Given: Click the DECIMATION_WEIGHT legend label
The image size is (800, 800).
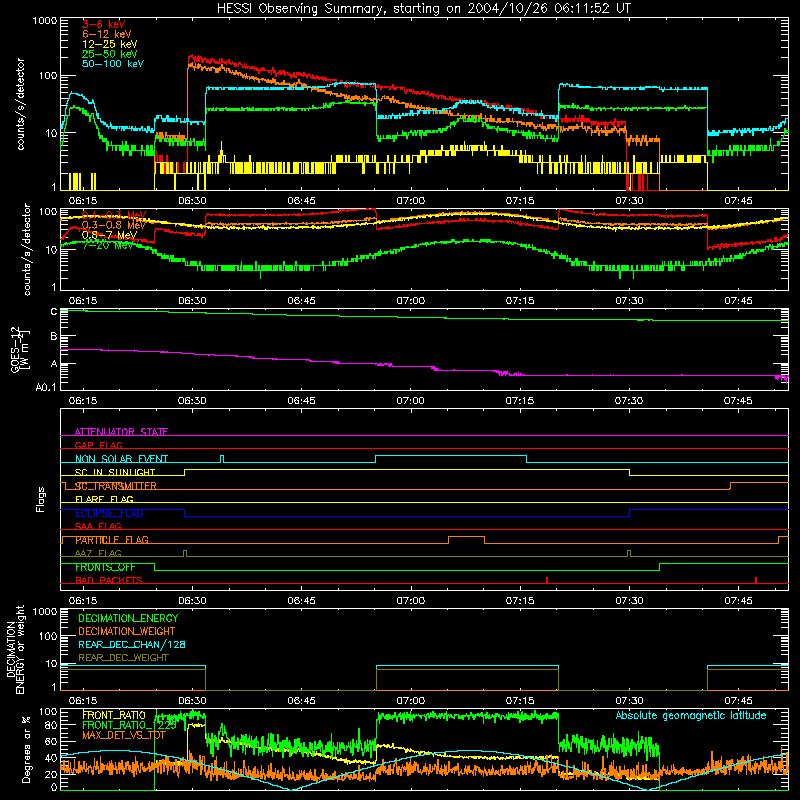Looking at the screenshot, I should 127,631.
